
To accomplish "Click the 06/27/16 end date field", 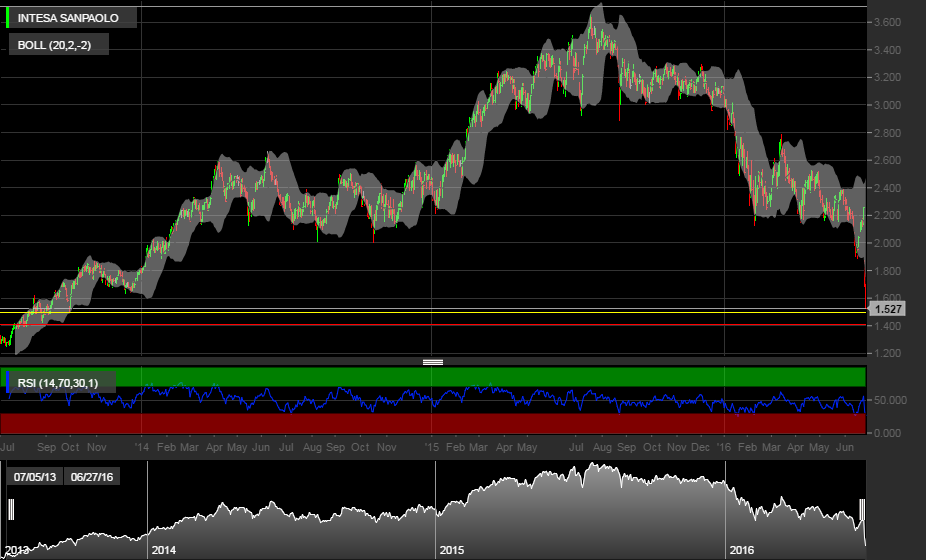I will pyautogui.click(x=92, y=477).
